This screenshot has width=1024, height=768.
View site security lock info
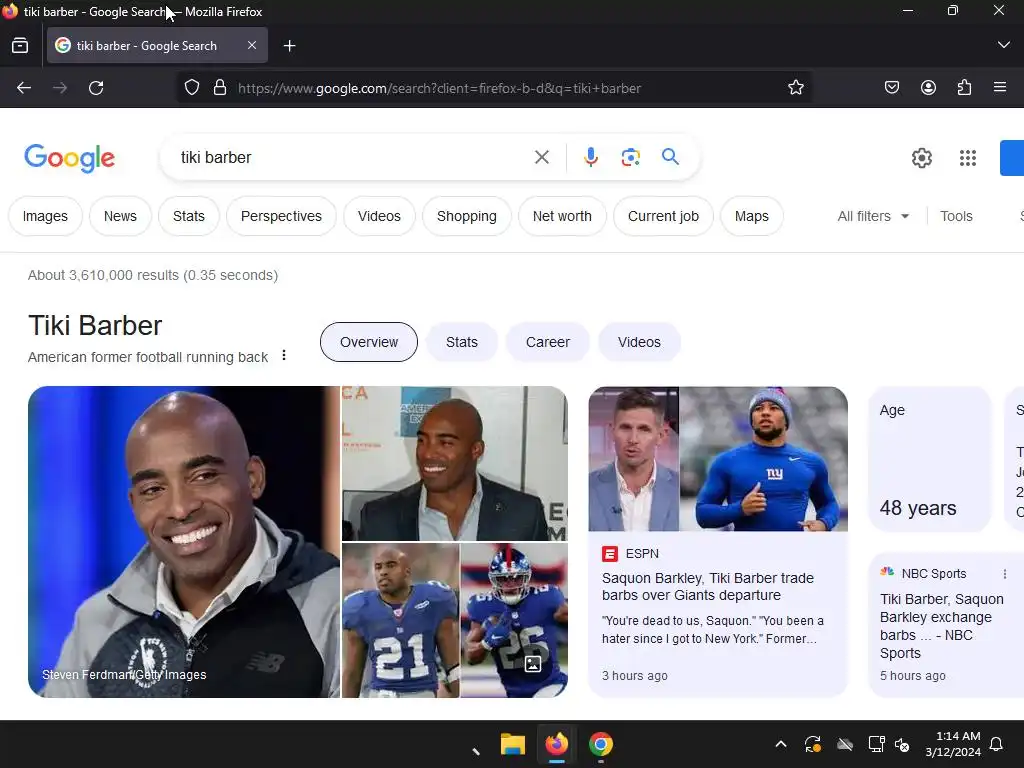pyautogui.click(x=220, y=88)
